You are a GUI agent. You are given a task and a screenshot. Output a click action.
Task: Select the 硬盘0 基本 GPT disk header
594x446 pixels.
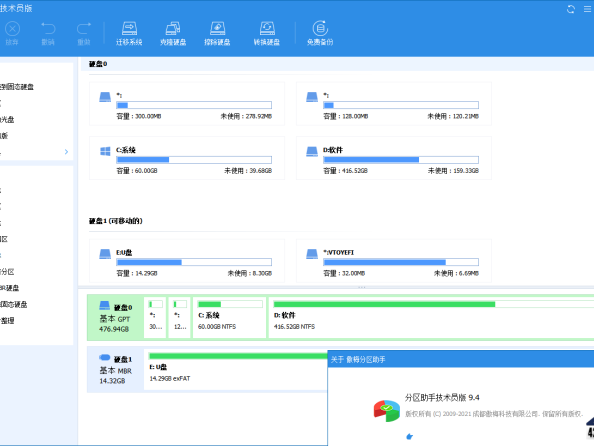coord(115,318)
